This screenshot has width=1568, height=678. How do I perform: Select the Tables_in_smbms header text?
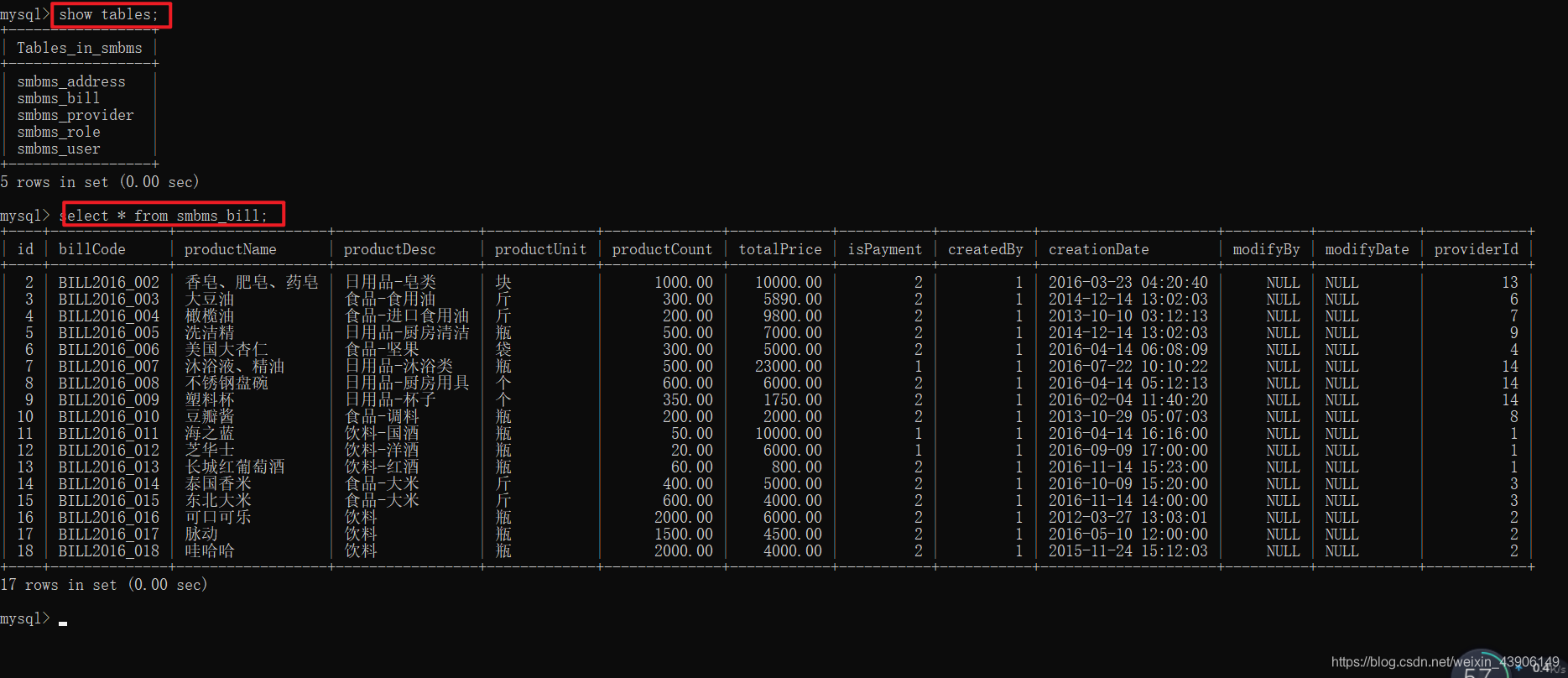click(80, 48)
